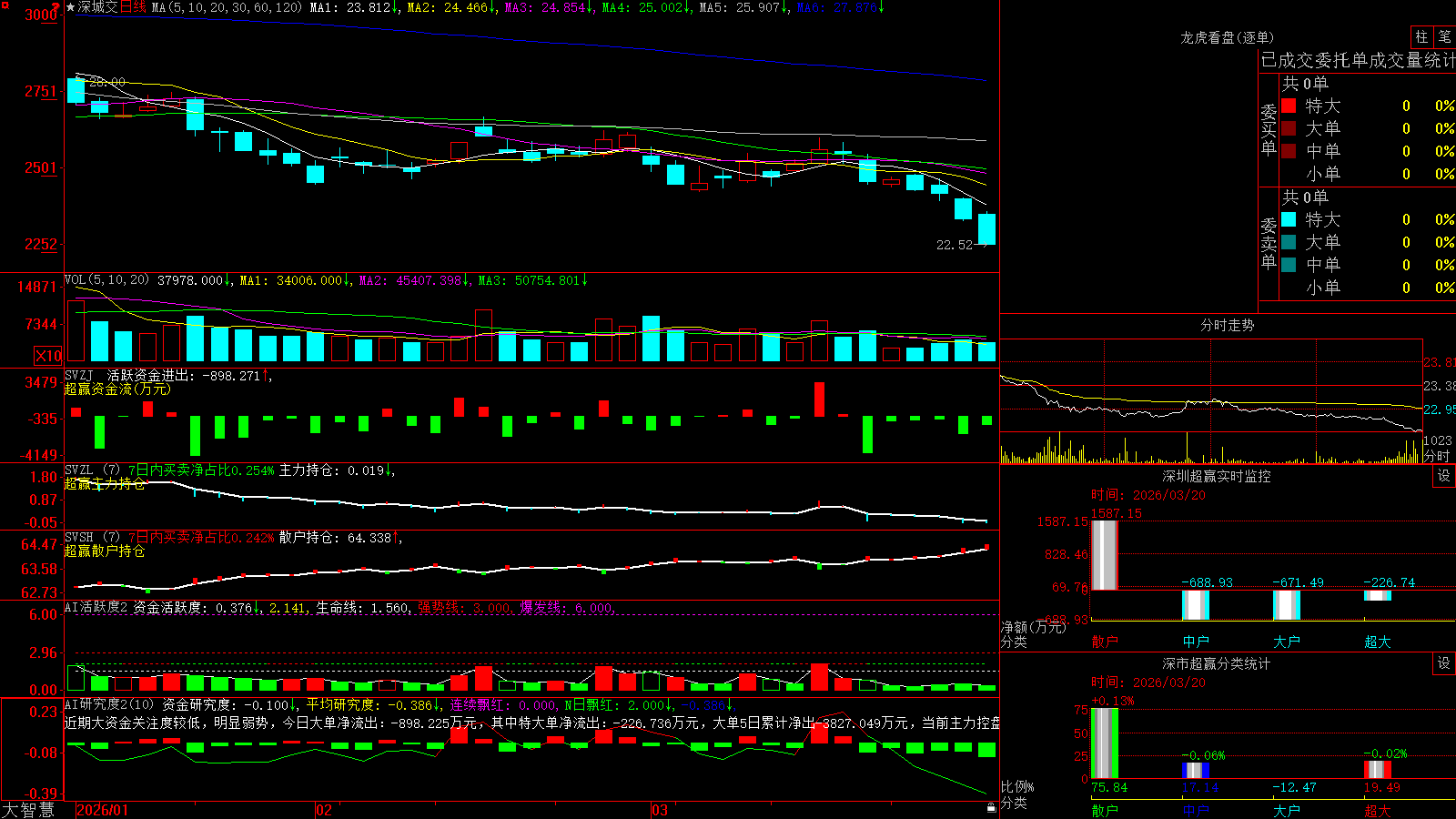Click the 大智慧 logo label at bottom-left
Viewport: 1456px width, 819px height.
(x=28, y=810)
